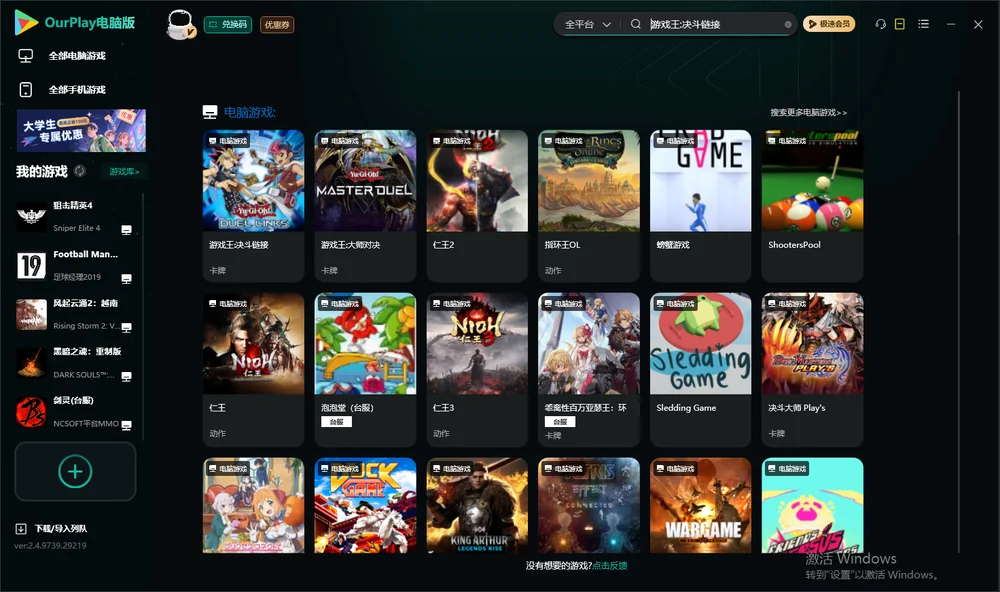
Task: Minimize the OurPlay window
Action: pyautogui.click(x=951, y=24)
